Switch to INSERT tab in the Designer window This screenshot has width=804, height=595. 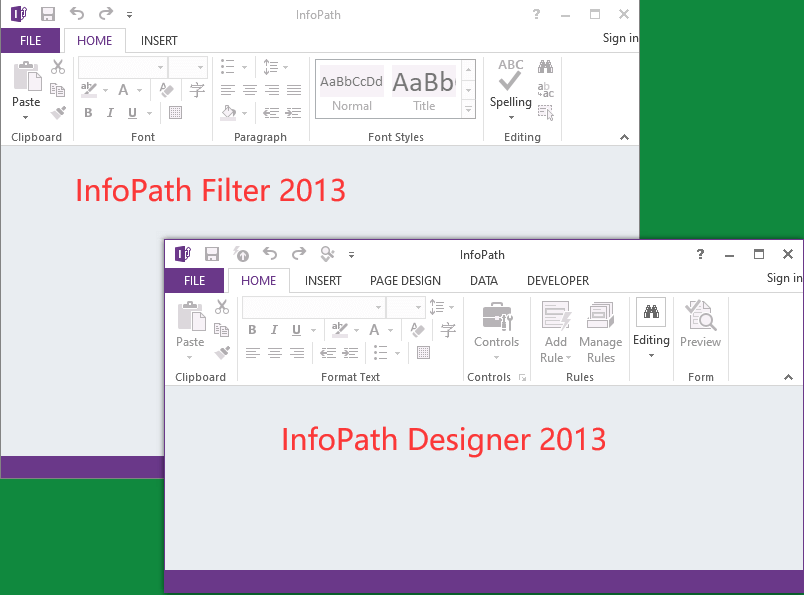tap(323, 281)
